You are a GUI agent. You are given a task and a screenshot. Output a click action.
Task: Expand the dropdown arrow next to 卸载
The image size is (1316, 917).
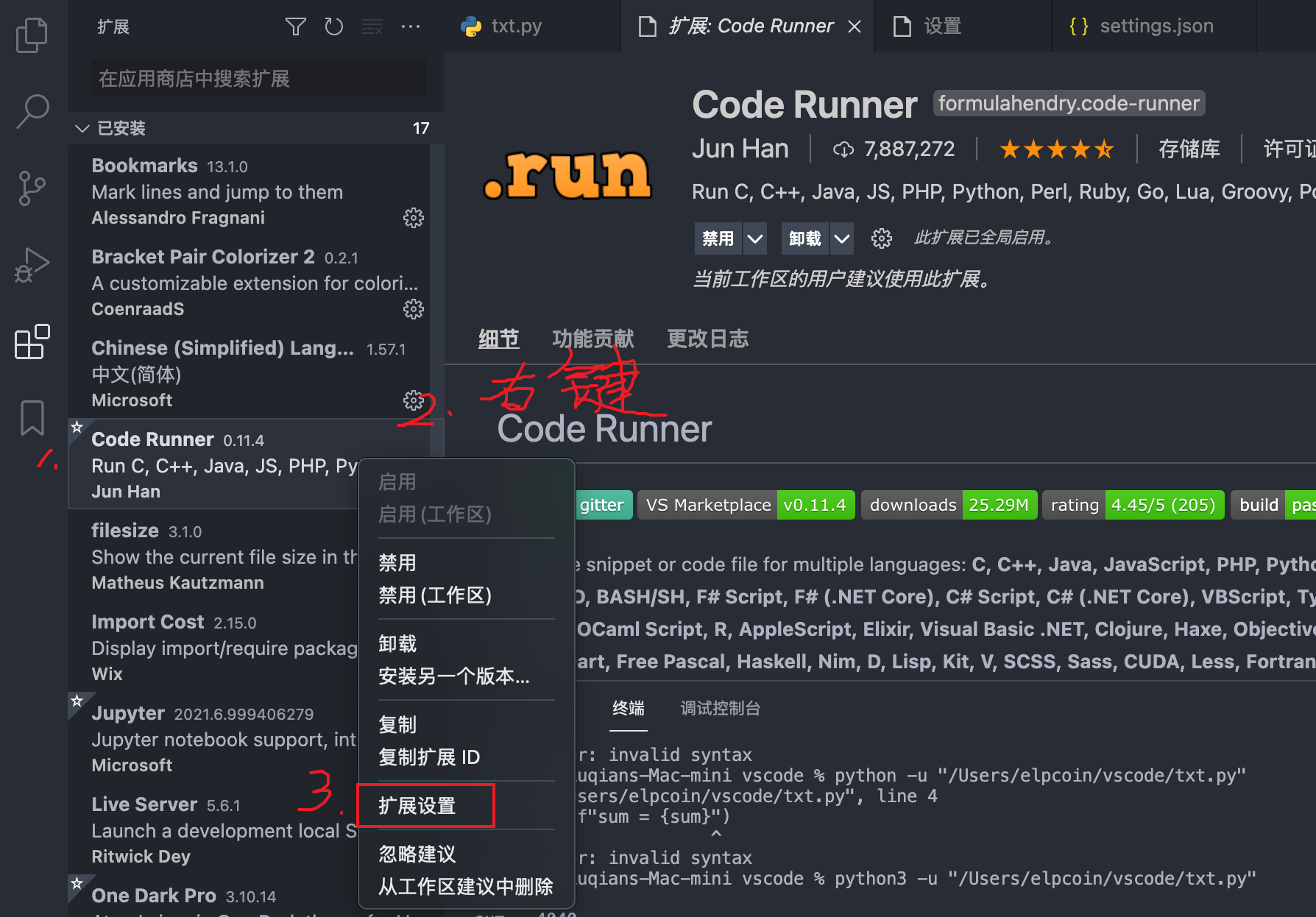click(842, 238)
